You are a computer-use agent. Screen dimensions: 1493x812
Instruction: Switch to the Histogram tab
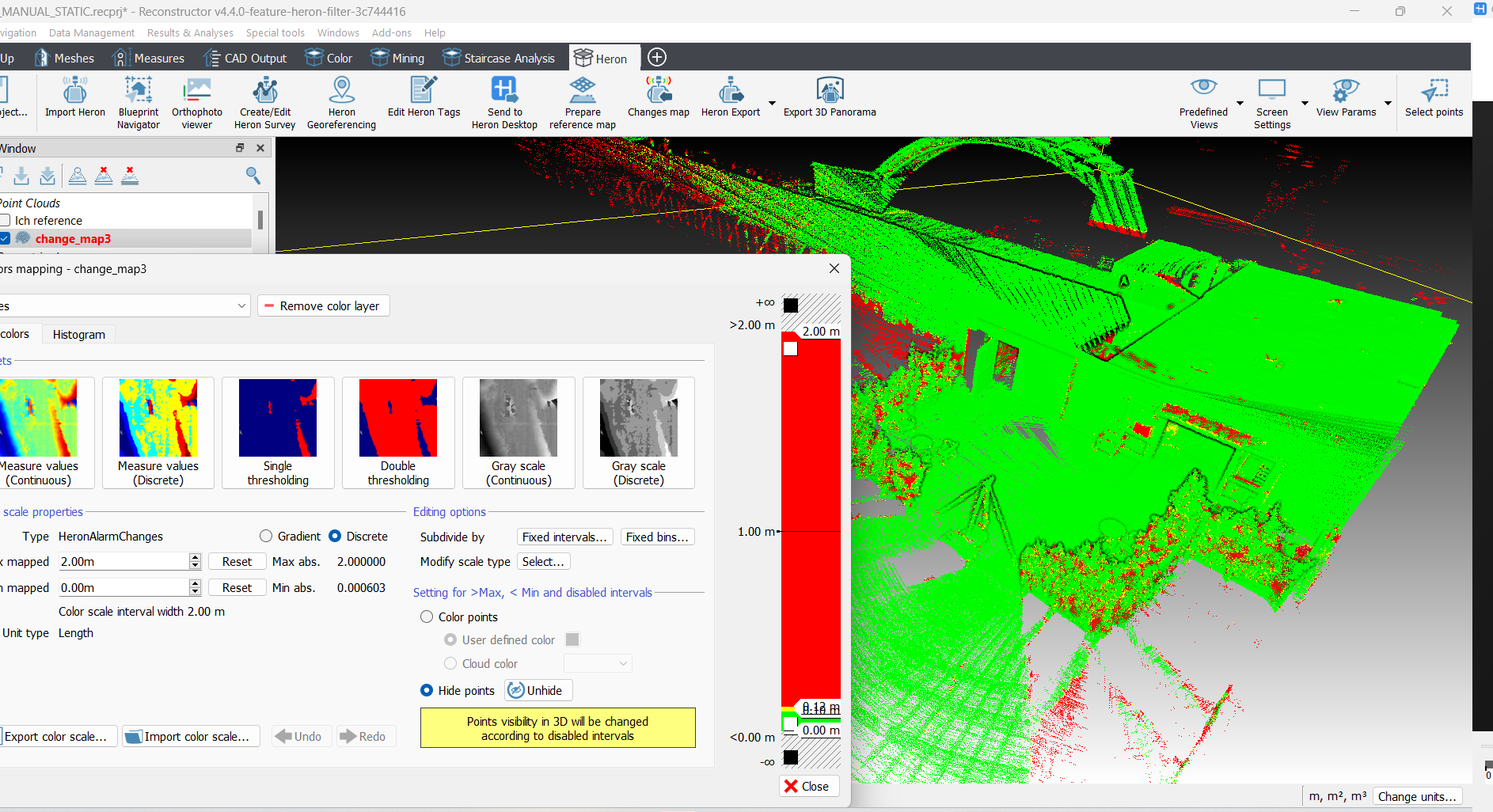point(78,335)
